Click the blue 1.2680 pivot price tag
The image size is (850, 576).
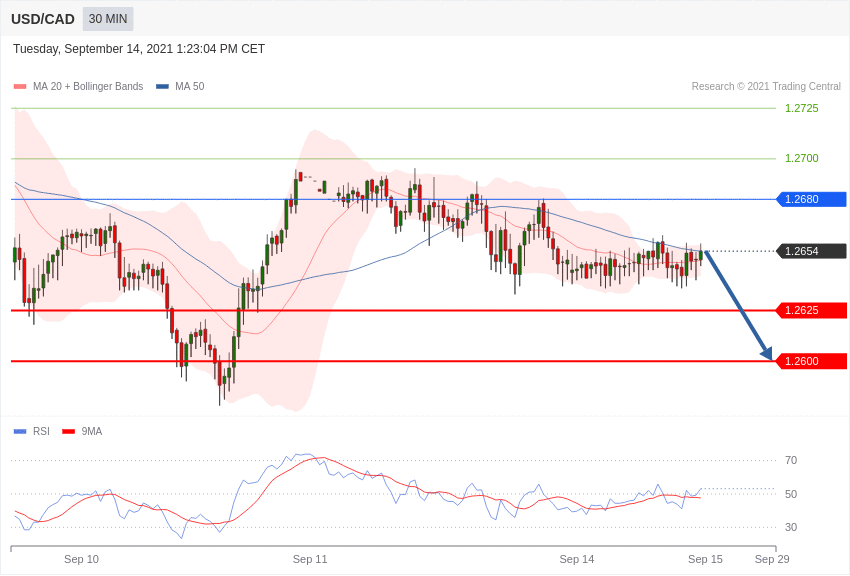coord(812,199)
